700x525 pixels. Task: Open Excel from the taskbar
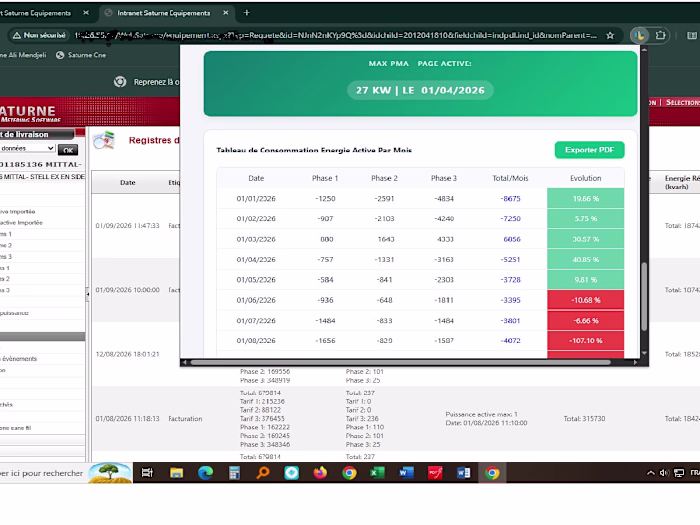click(377, 473)
